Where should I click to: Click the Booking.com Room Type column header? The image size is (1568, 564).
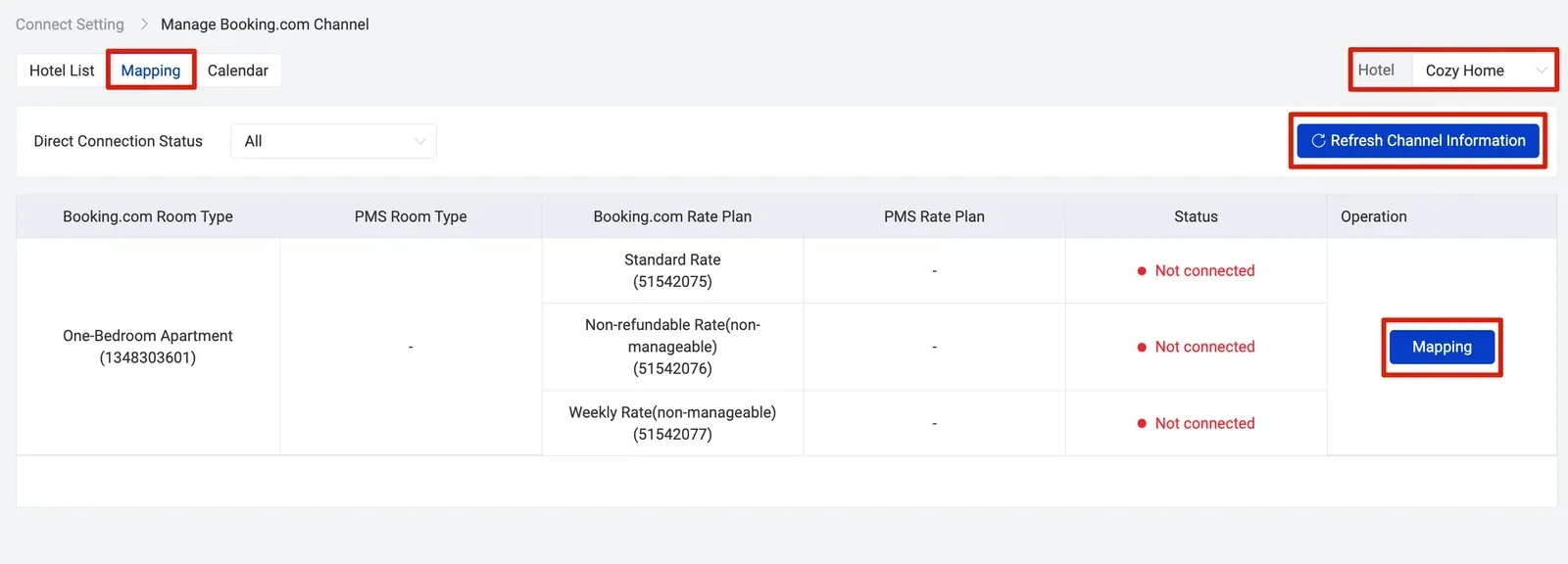pyautogui.click(x=147, y=216)
